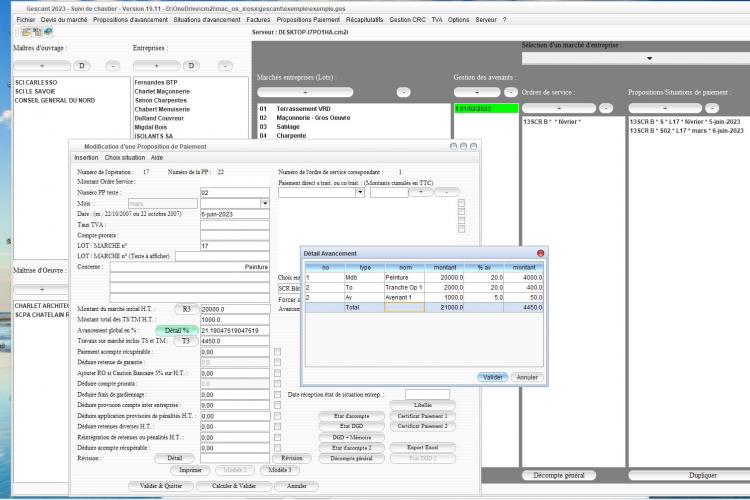Click the Date field showing 6-juin-2023

pyautogui.click(x=234, y=214)
